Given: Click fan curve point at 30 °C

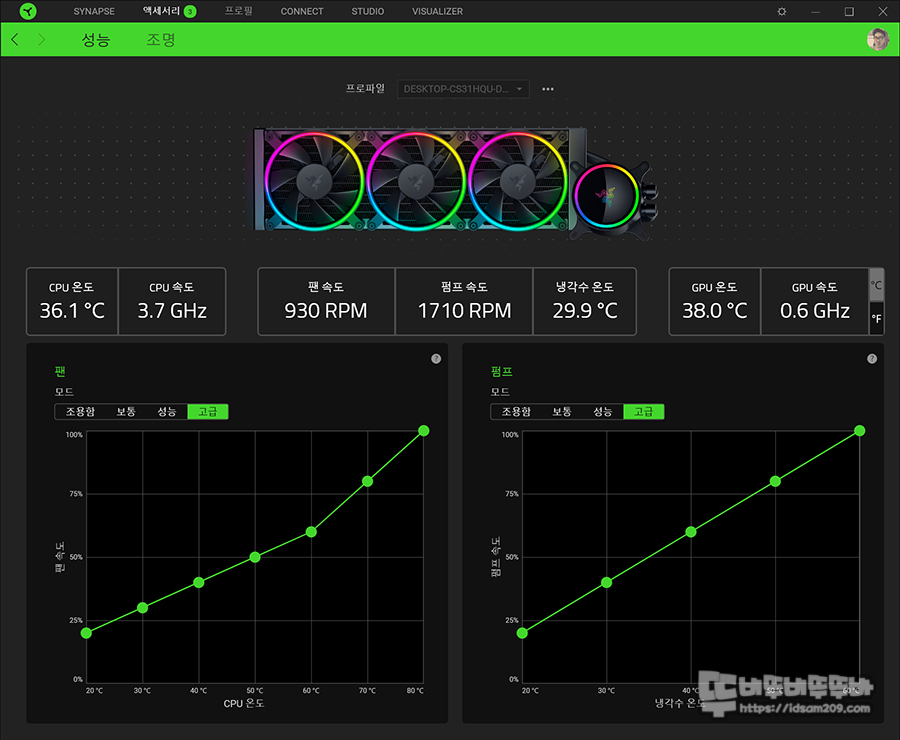Looking at the screenshot, I should point(142,608).
